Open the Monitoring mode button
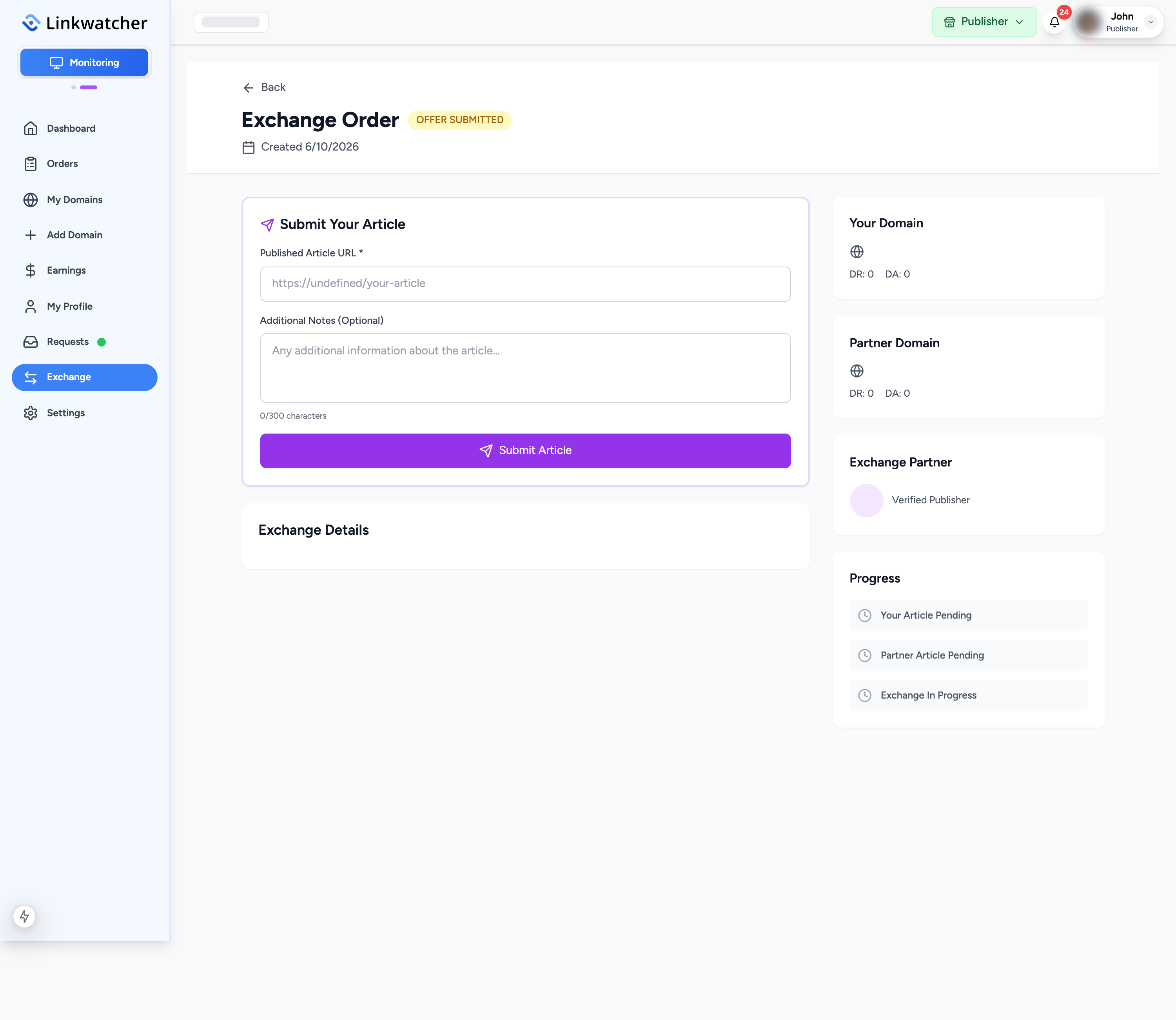The image size is (1176, 1020). [84, 63]
